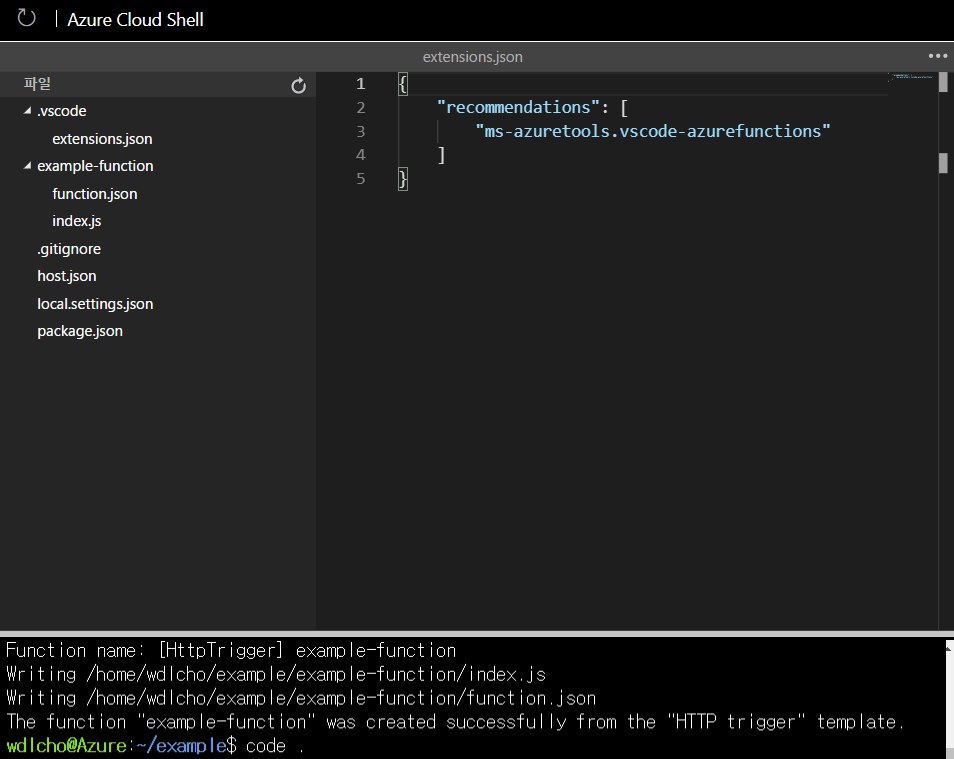Image resolution: width=954 pixels, height=759 pixels.
Task: Collapse the example-function folder
Action: click(x=27, y=166)
